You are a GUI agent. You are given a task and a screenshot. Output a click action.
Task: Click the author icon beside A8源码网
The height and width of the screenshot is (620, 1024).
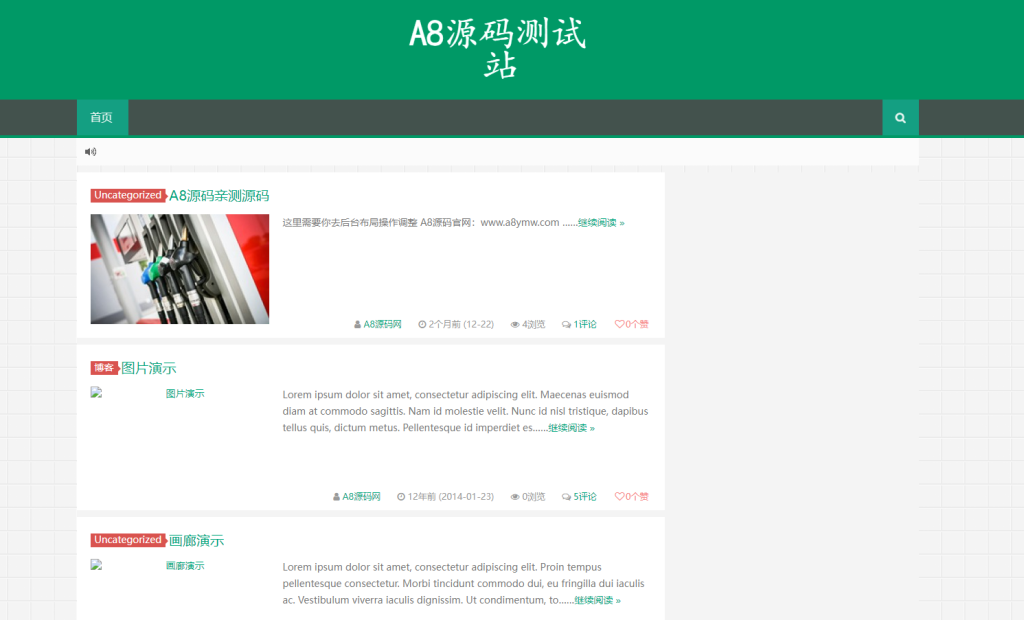[357, 324]
